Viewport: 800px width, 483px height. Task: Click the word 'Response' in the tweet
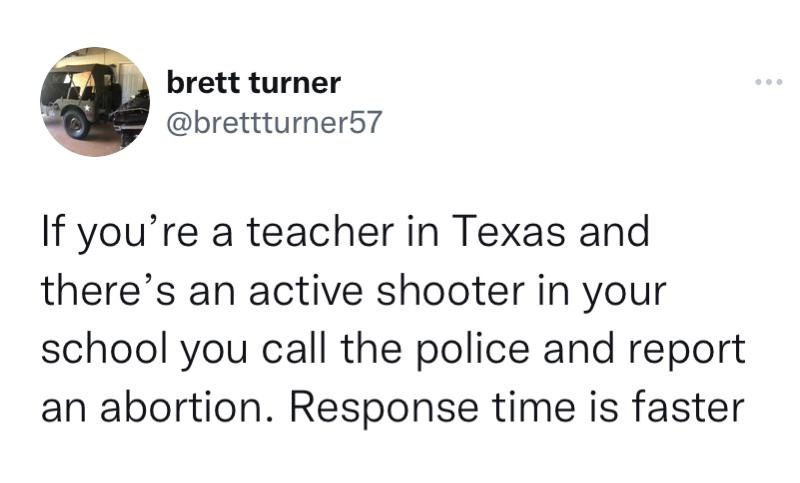click(384, 410)
